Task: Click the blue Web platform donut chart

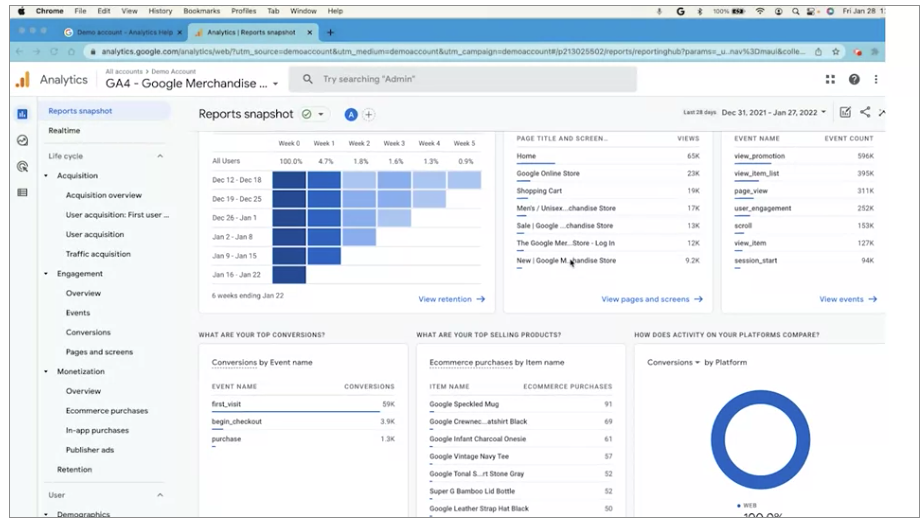Action: point(760,440)
